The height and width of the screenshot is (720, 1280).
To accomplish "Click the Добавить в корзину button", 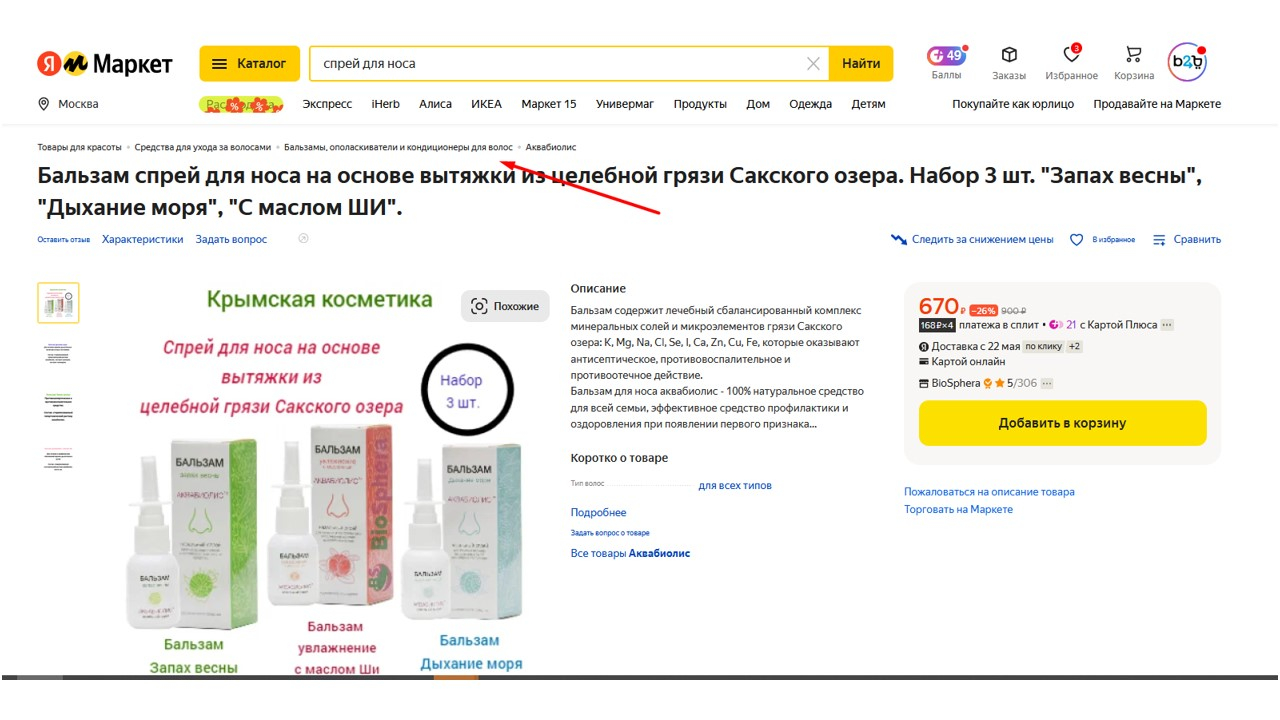I will pyautogui.click(x=1062, y=423).
